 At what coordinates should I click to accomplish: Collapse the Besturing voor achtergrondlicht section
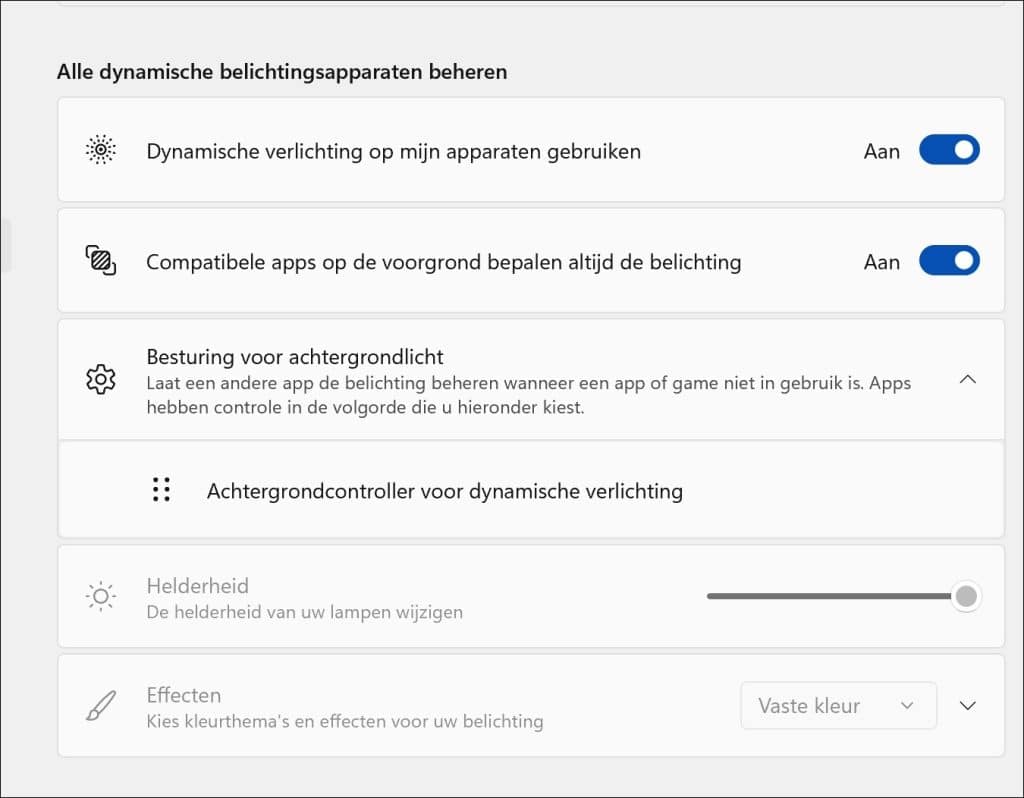coord(967,380)
